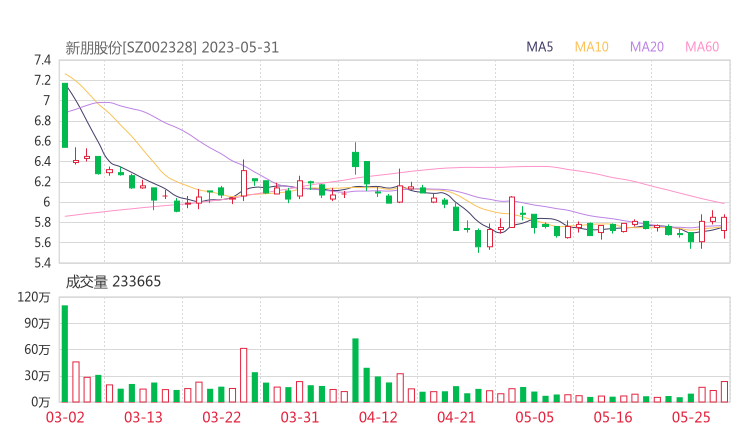The image size is (740, 440).
Task: Select the large green candlestick on 03-02
Action: 65,115
